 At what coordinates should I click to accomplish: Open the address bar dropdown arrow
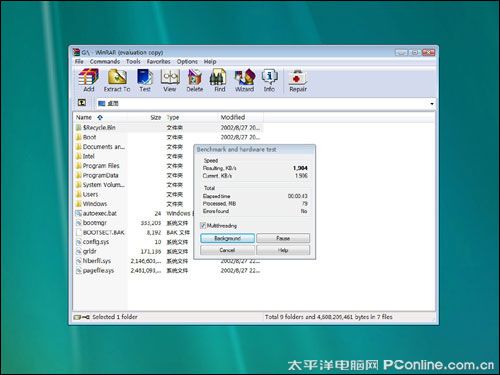432,104
